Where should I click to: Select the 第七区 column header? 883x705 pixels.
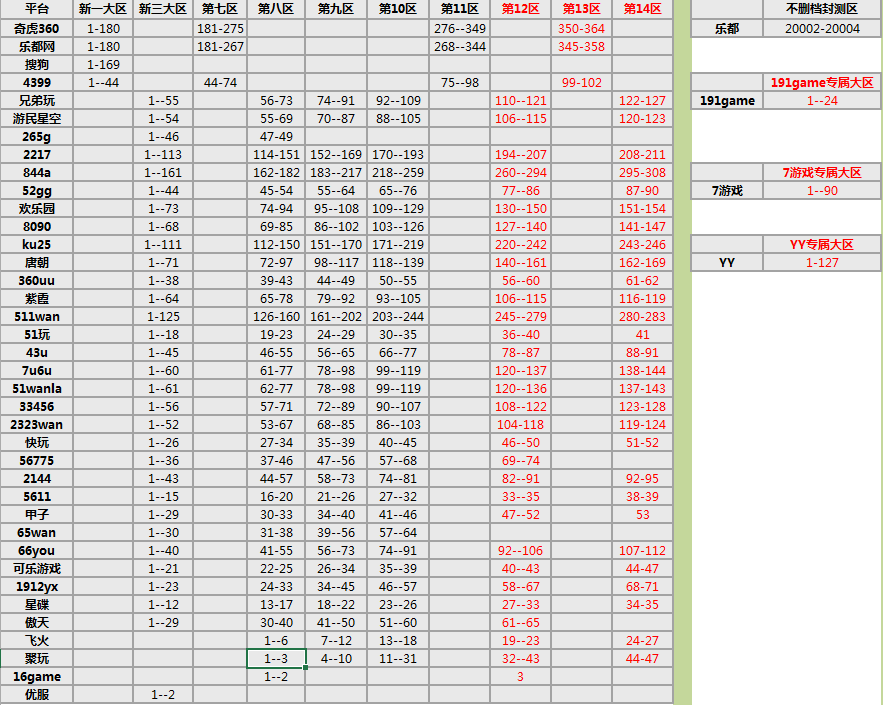click(x=220, y=9)
